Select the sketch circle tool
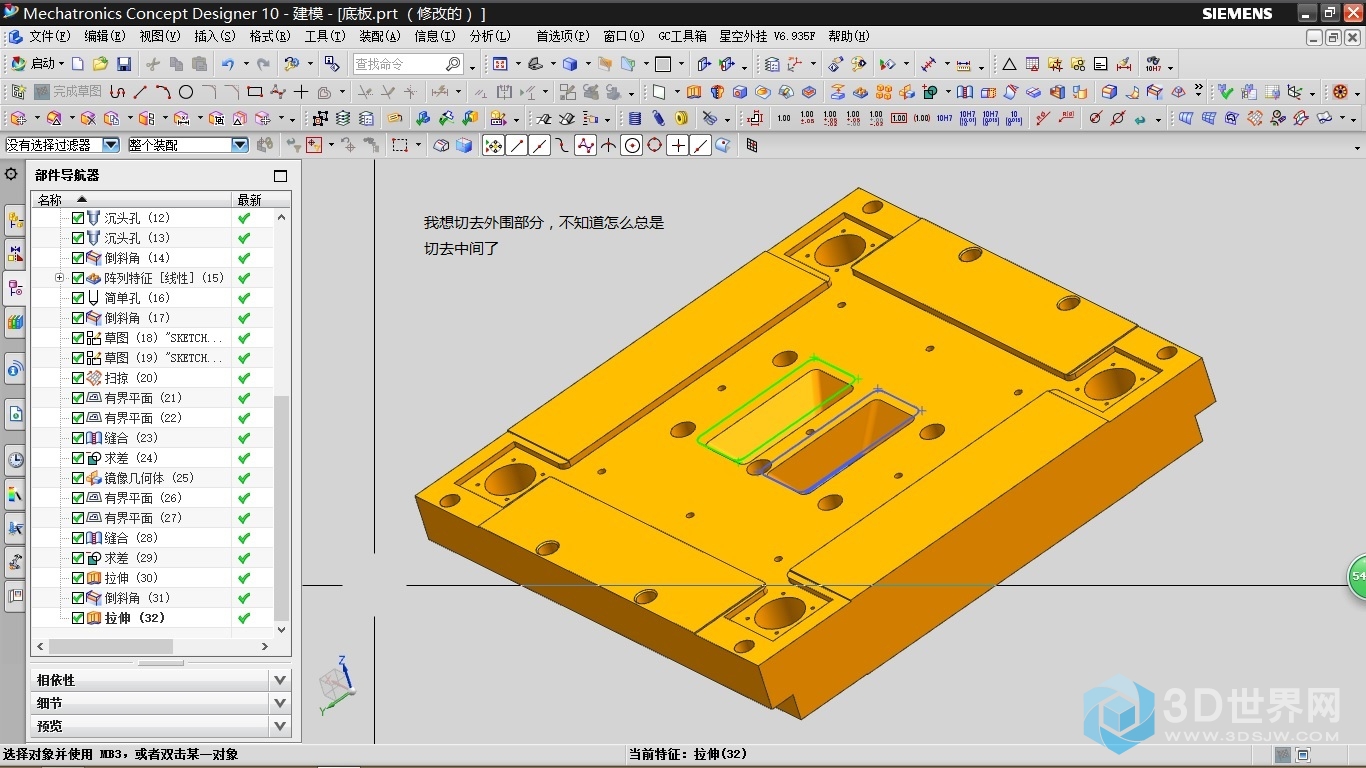1366x768 pixels. 185,92
